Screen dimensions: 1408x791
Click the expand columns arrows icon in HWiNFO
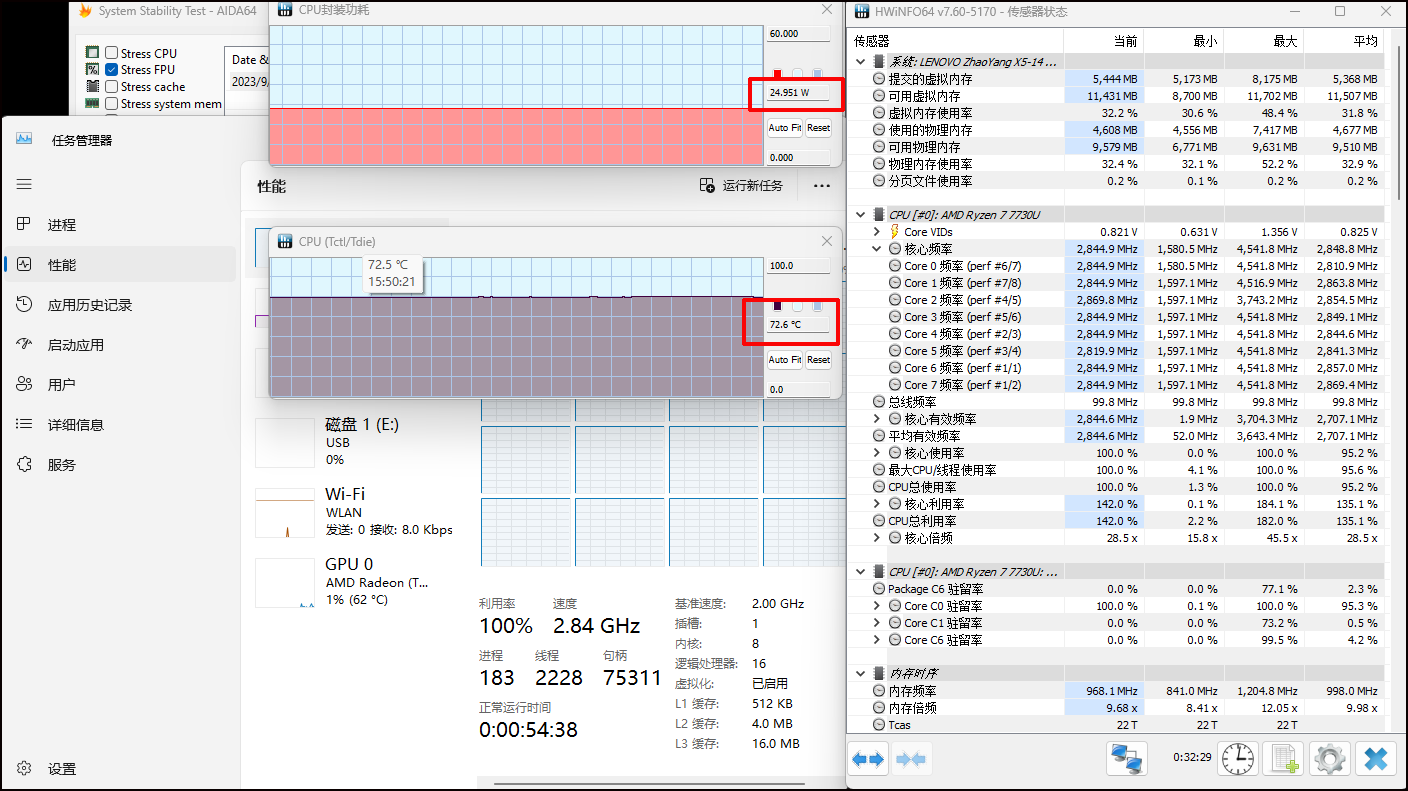868,760
